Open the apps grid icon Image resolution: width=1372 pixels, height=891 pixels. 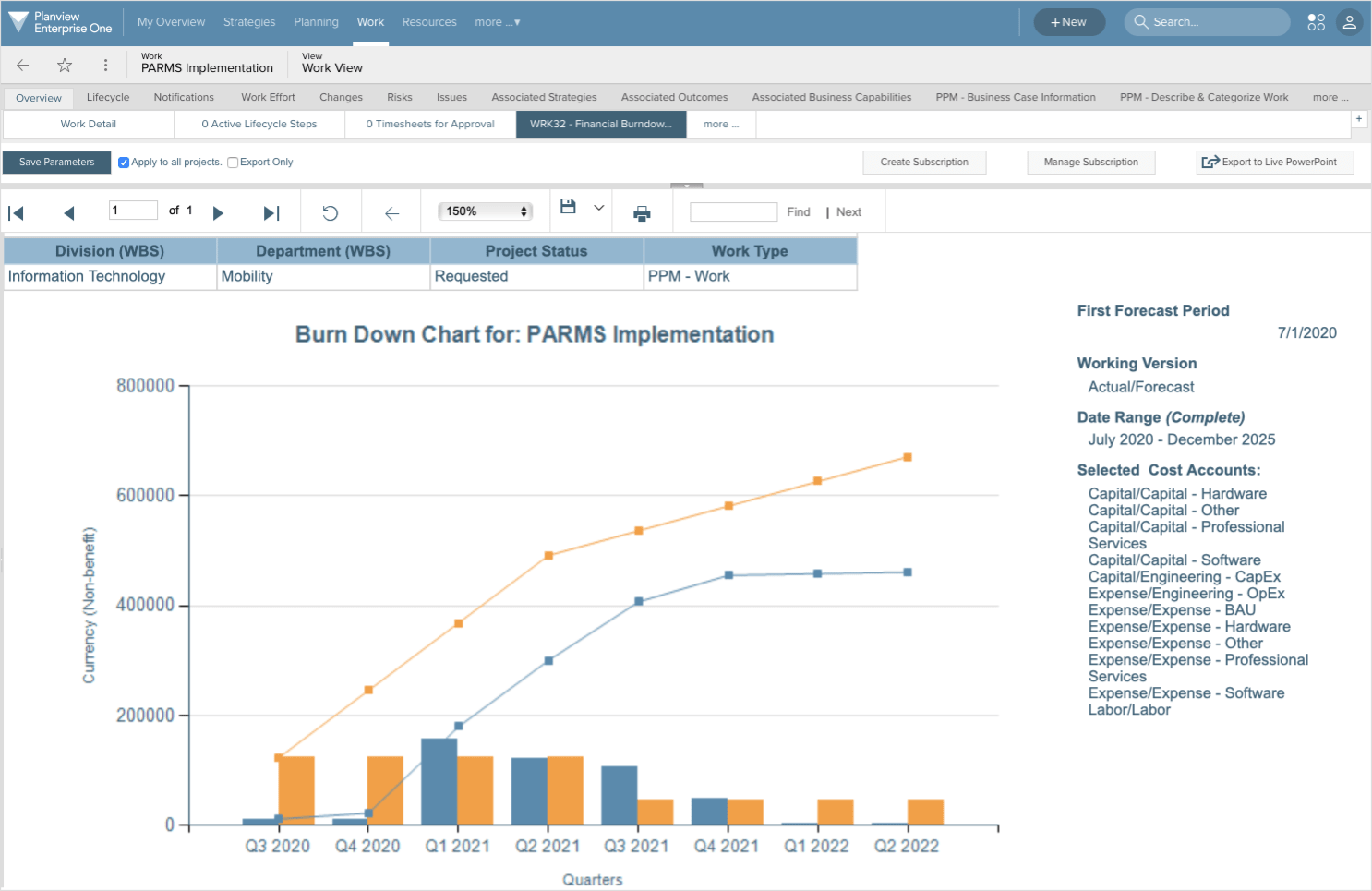[x=1316, y=22]
